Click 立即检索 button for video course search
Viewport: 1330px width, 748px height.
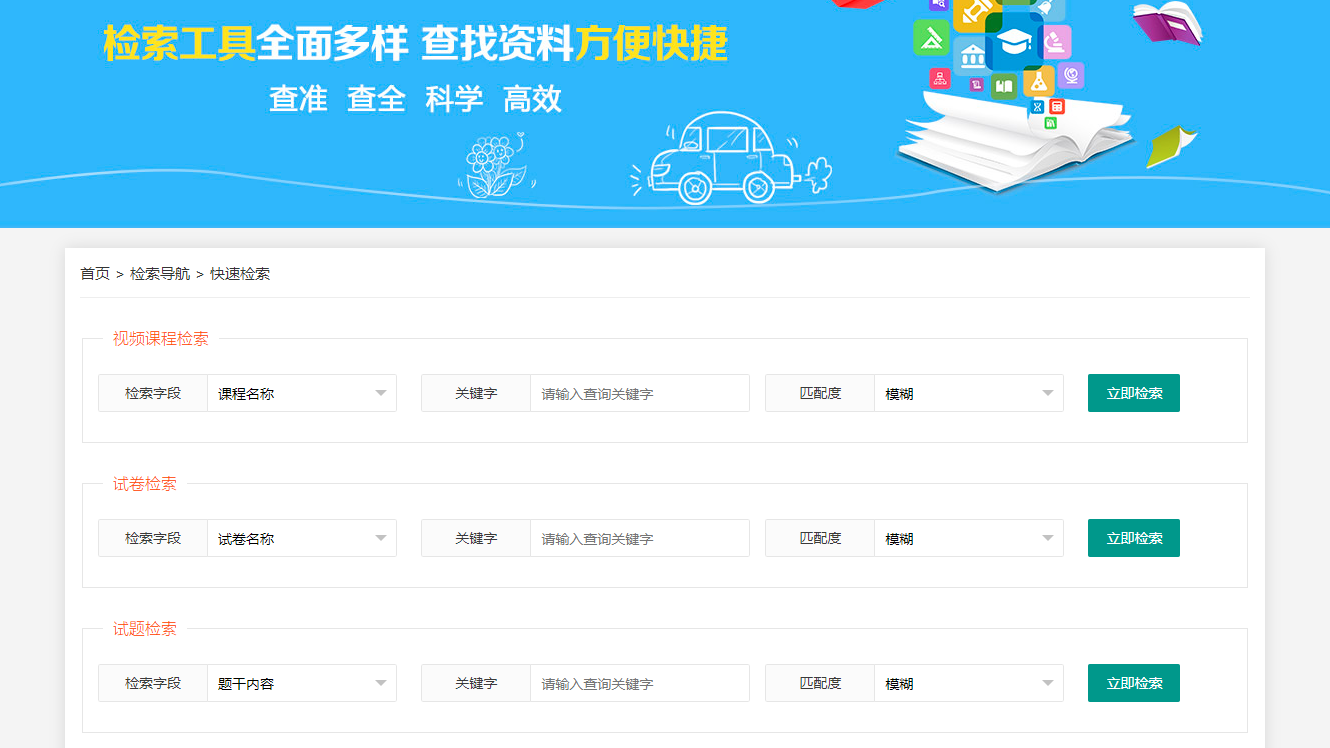point(1133,393)
